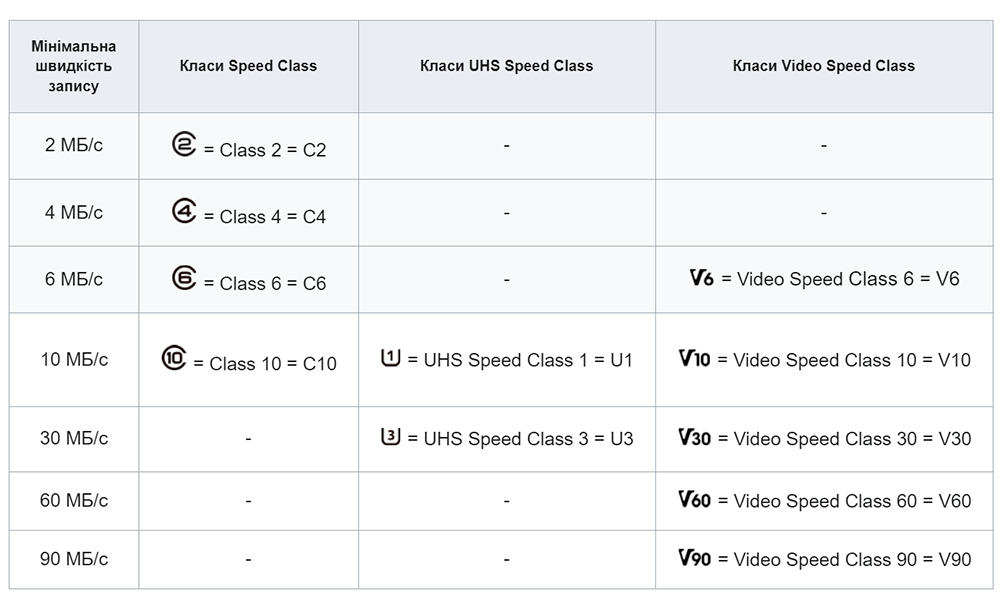Click the V30 video speed icon
Image resolution: width=1000 pixels, height=611 pixels.
click(x=695, y=438)
